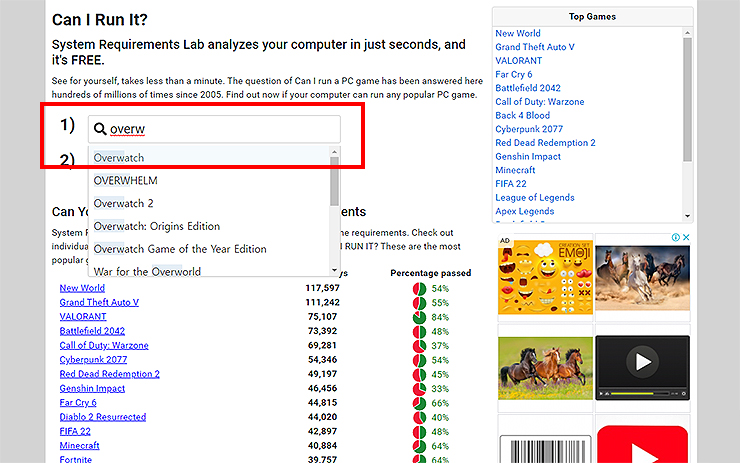The height and width of the screenshot is (463, 740).
Task: Click the suggestion list scroll down arrow
Action: [334, 270]
